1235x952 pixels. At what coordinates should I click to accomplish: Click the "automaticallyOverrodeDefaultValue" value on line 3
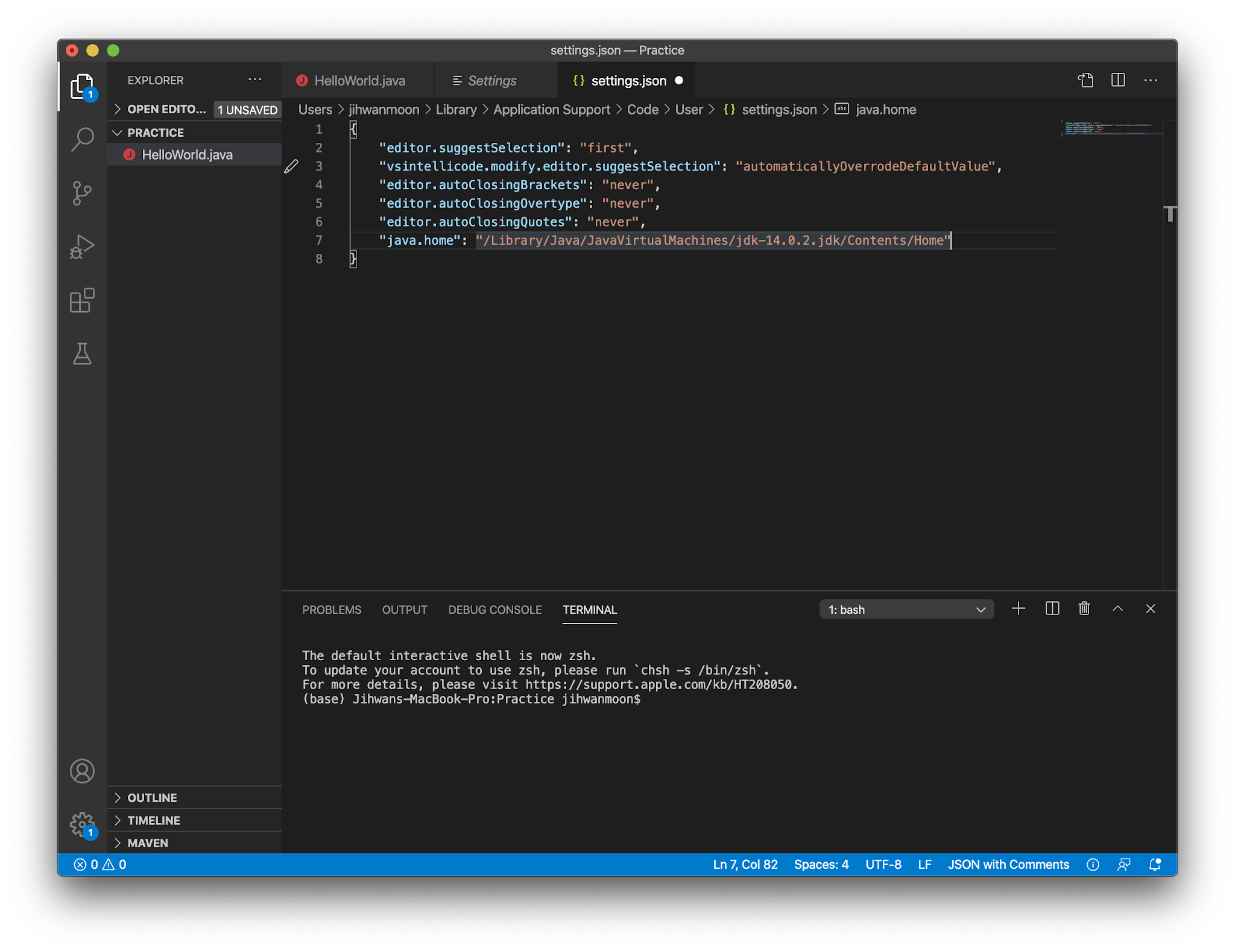865,166
